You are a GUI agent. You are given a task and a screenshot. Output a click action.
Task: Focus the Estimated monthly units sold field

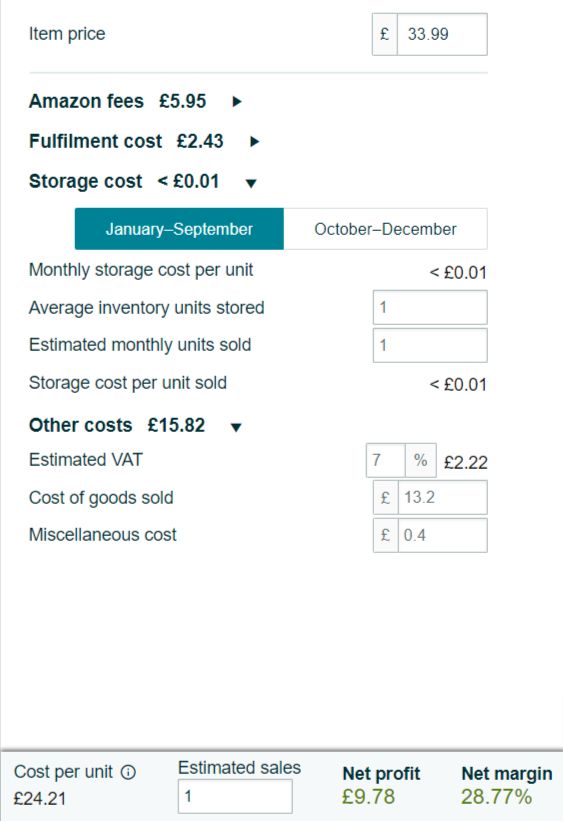430,345
